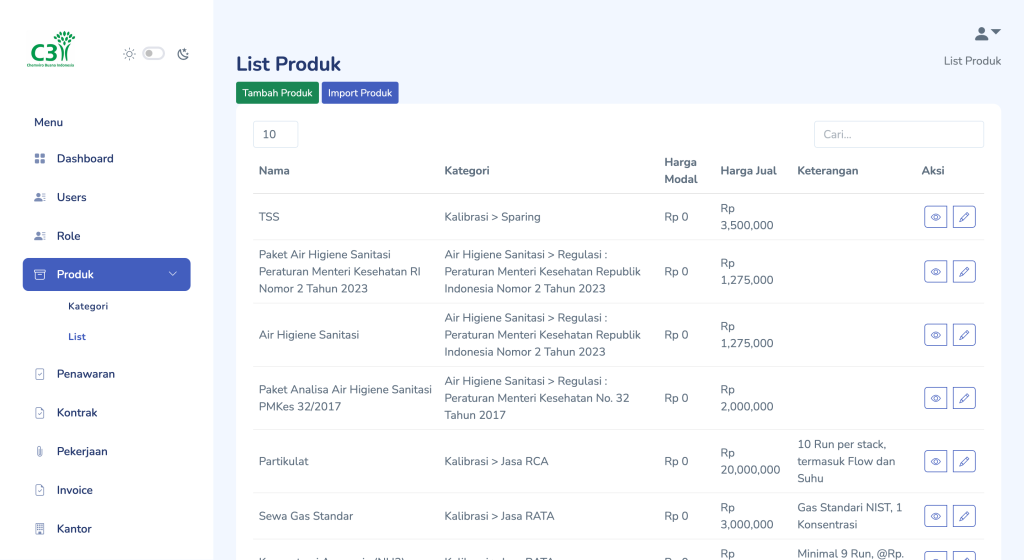Collapse the Produk menu chevron

[x=172, y=275]
